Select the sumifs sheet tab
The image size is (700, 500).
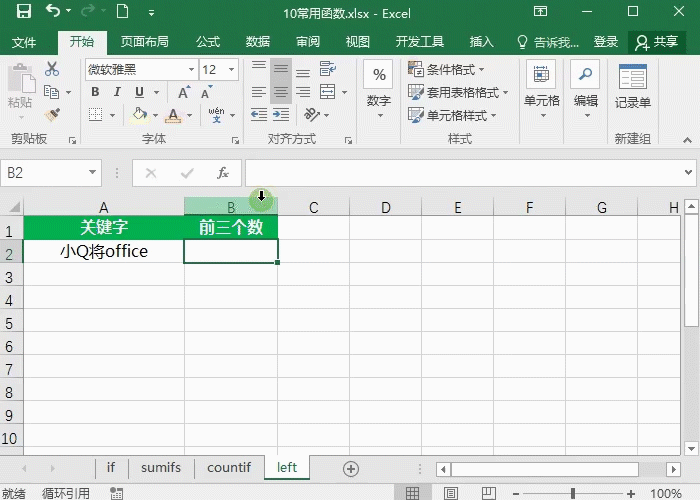point(161,467)
